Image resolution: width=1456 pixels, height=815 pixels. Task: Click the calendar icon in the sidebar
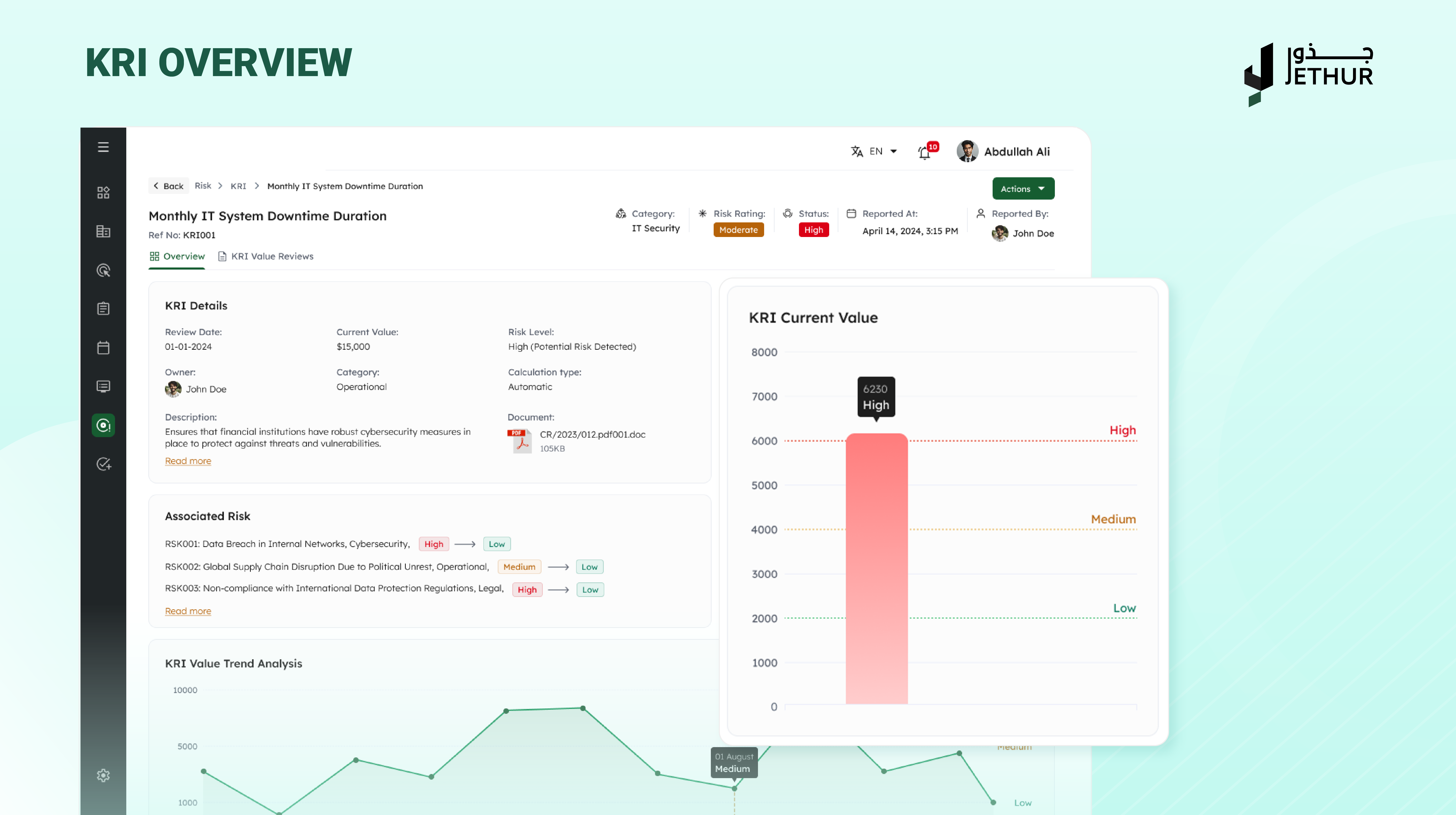click(103, 348)
